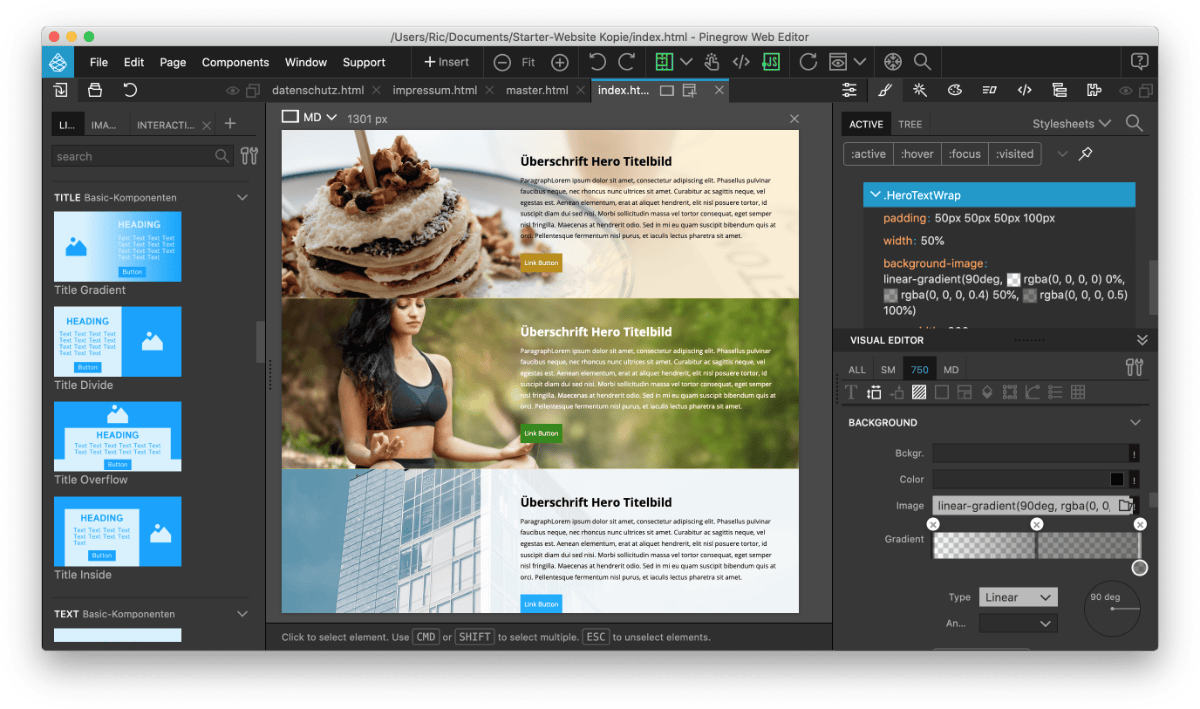
Task: Open the File menu
Action: (99, 62)
